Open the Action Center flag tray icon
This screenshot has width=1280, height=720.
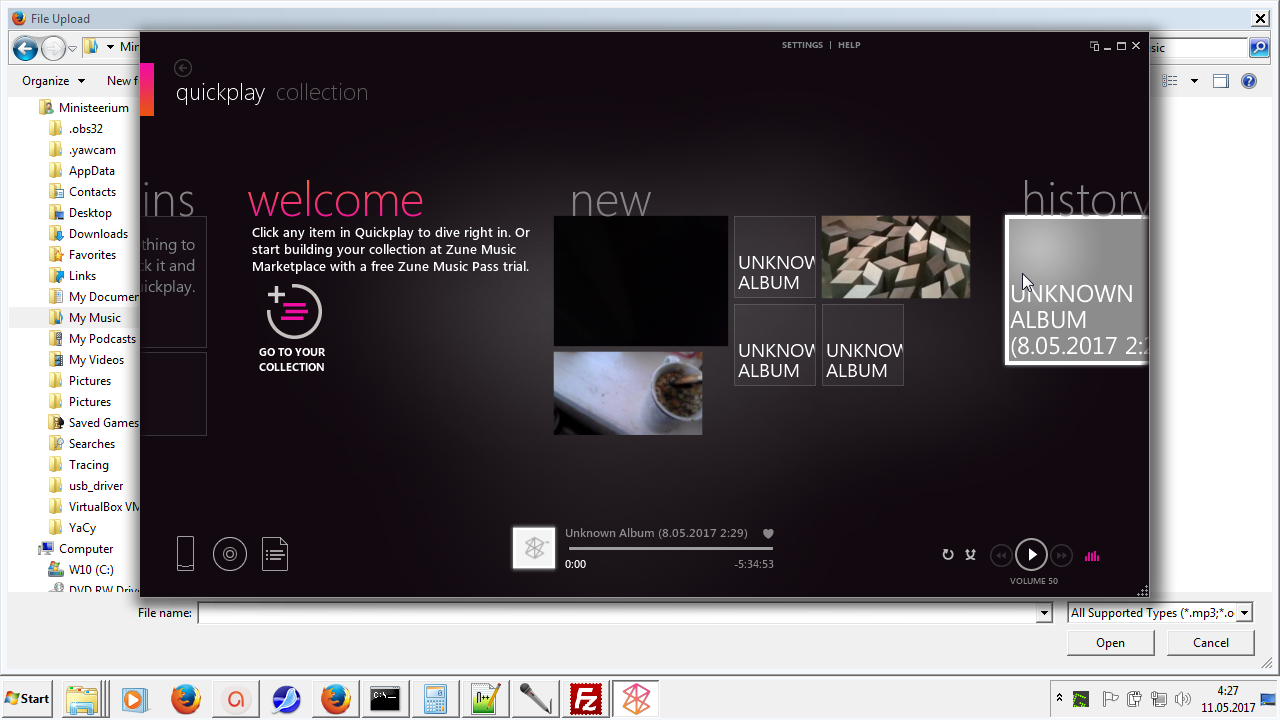coord(1110,699)
